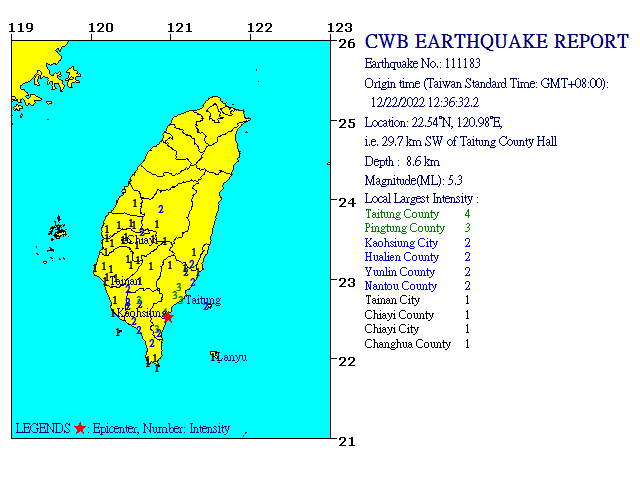Click the intensity value 3 for Pingtung County
Viewport: 640px width, 480px height.
(467, 228)
